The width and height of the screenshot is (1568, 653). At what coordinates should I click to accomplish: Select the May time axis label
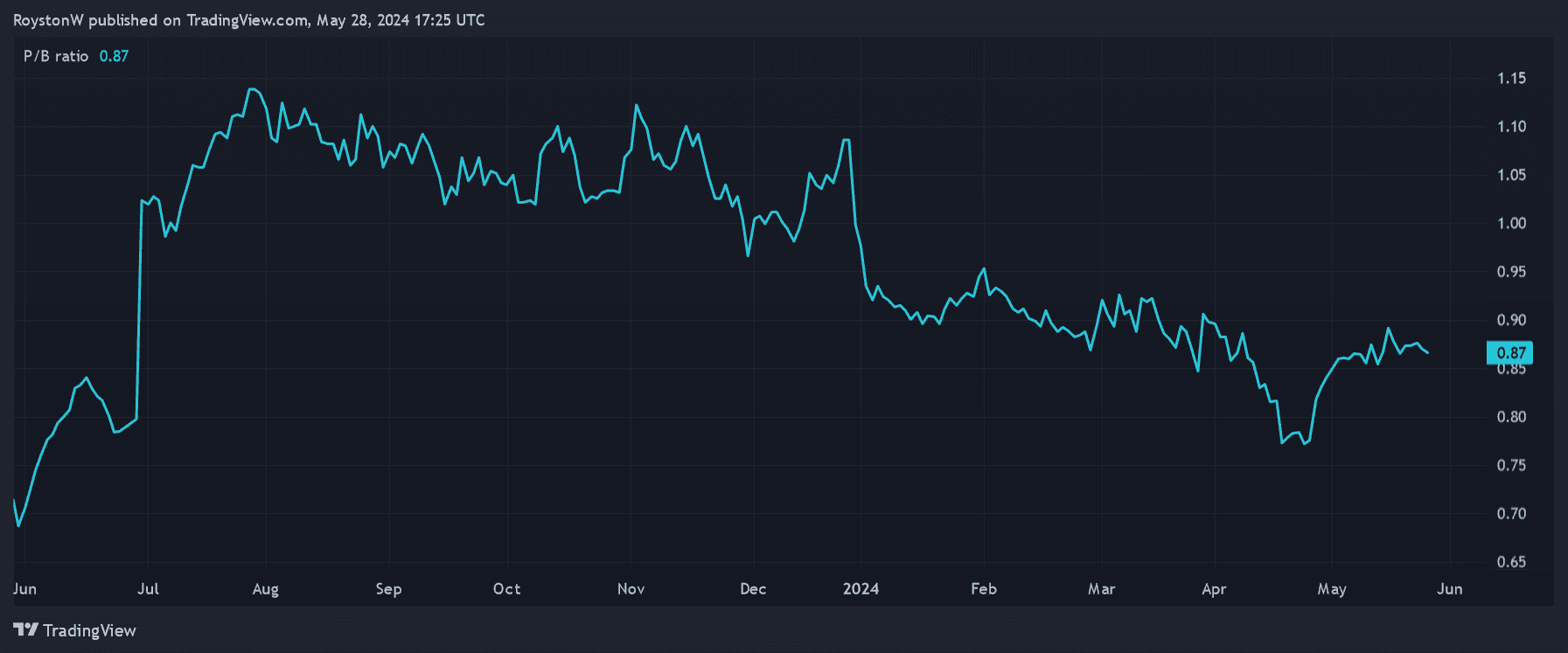pos(1332,588)
